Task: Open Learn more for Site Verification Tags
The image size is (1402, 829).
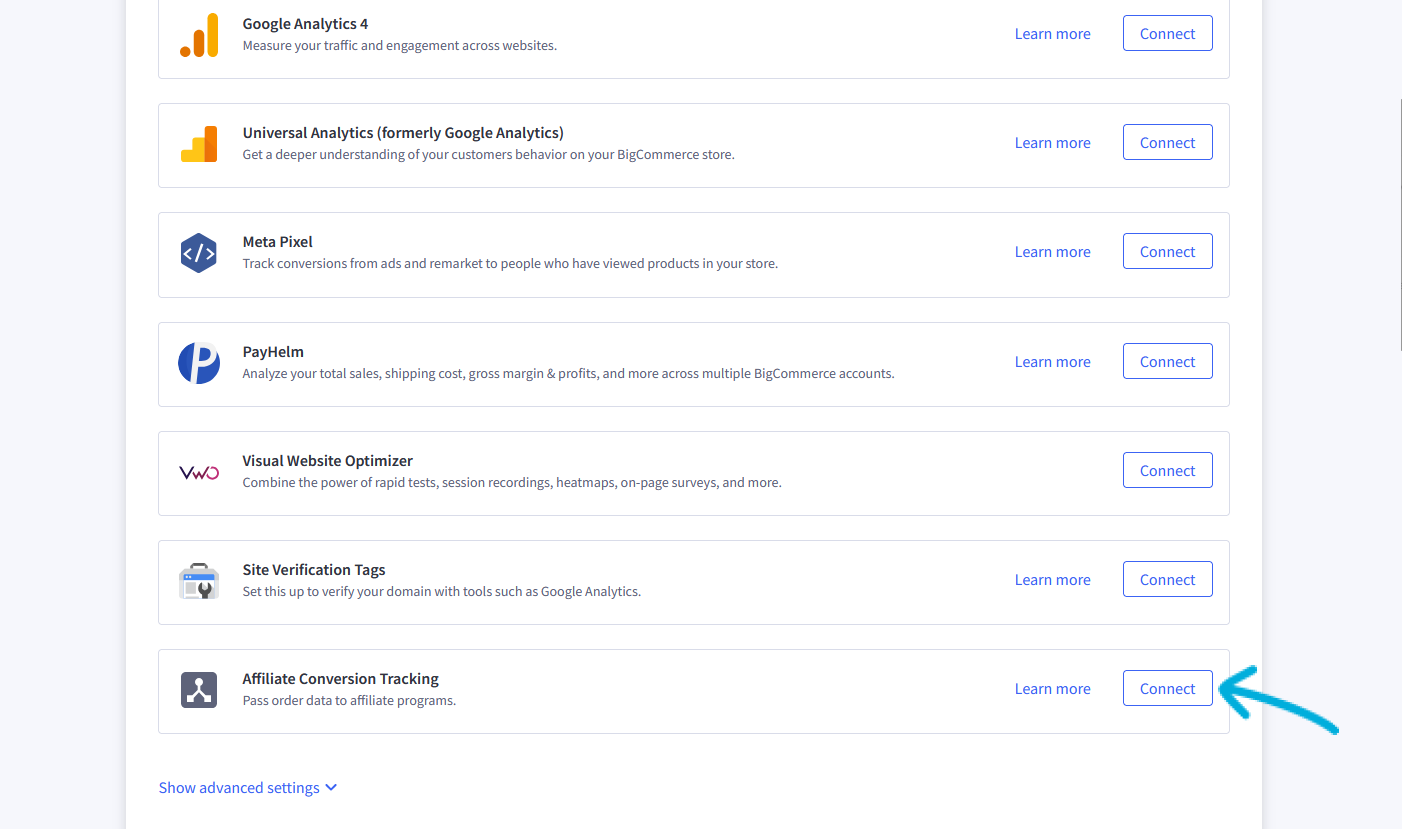Action: 1052,579
